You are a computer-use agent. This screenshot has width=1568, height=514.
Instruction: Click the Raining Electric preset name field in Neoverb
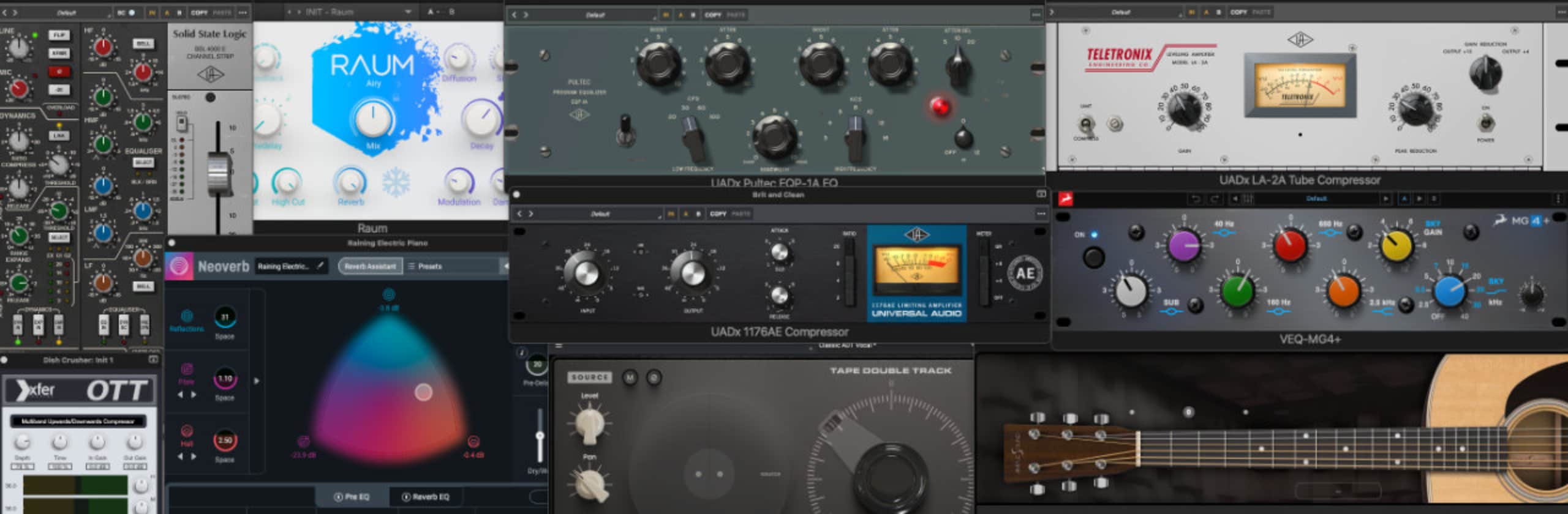point(292,266)
